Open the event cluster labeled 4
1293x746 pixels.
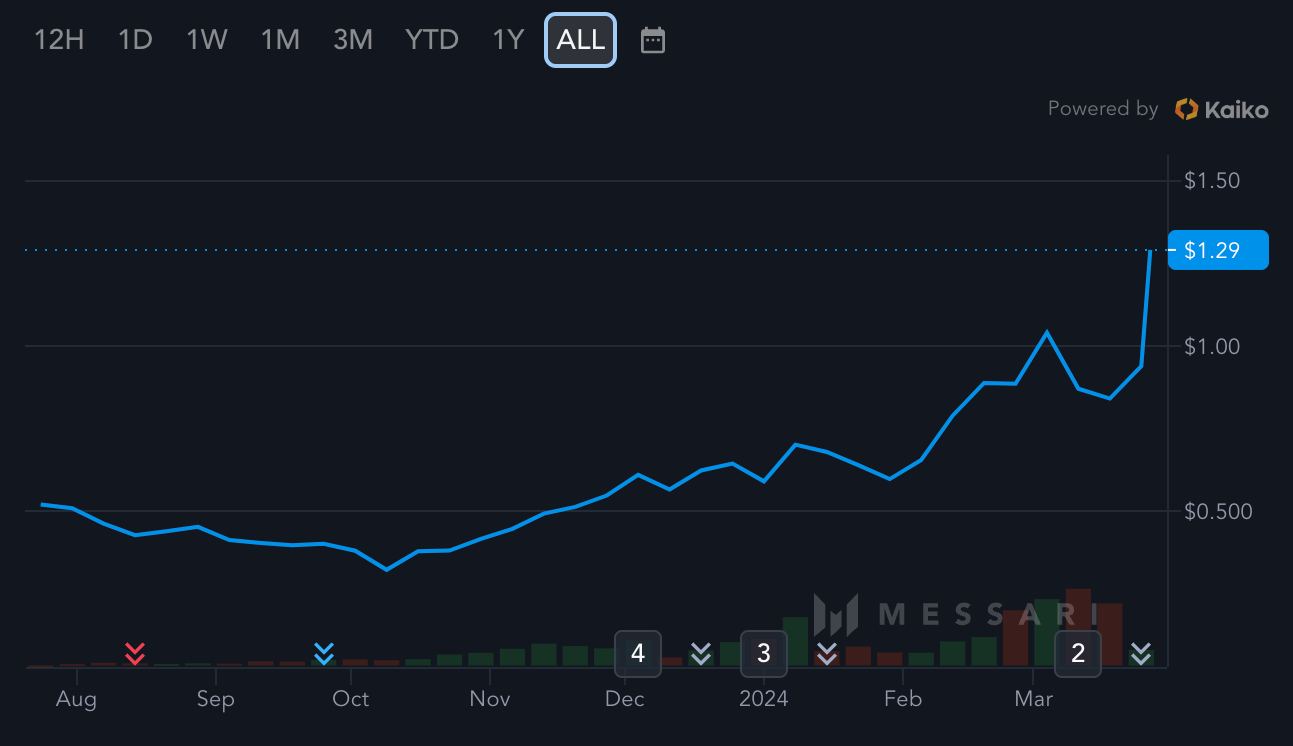click(x=638, y=654)
